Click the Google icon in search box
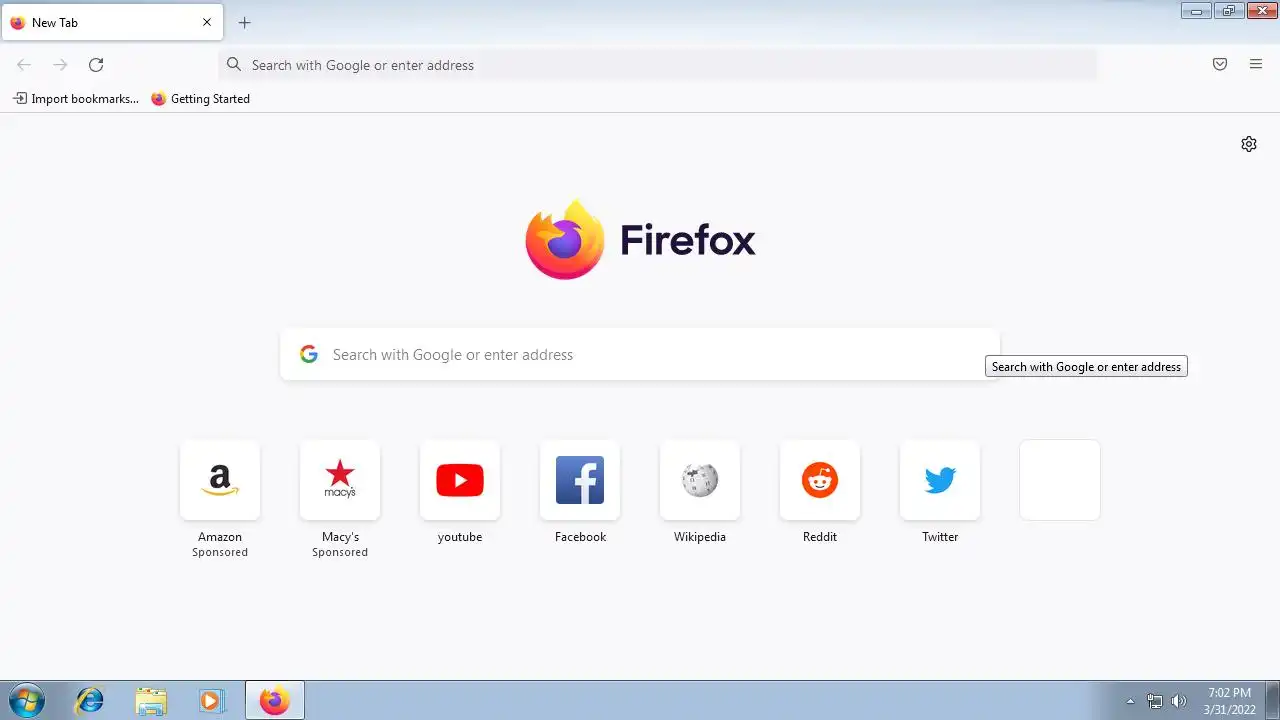The height and width of the screenshot is (720, 1280). click(x=309, y=355)
